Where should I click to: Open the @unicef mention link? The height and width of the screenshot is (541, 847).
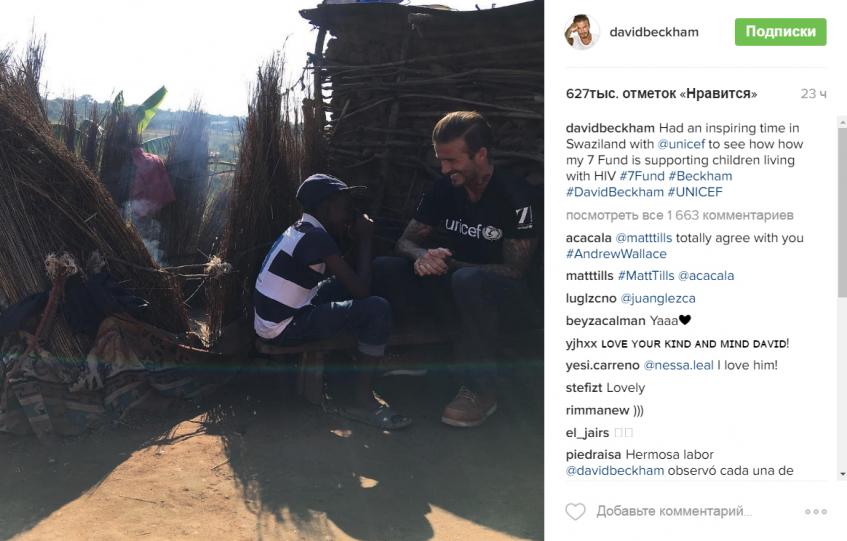[681, 144]
